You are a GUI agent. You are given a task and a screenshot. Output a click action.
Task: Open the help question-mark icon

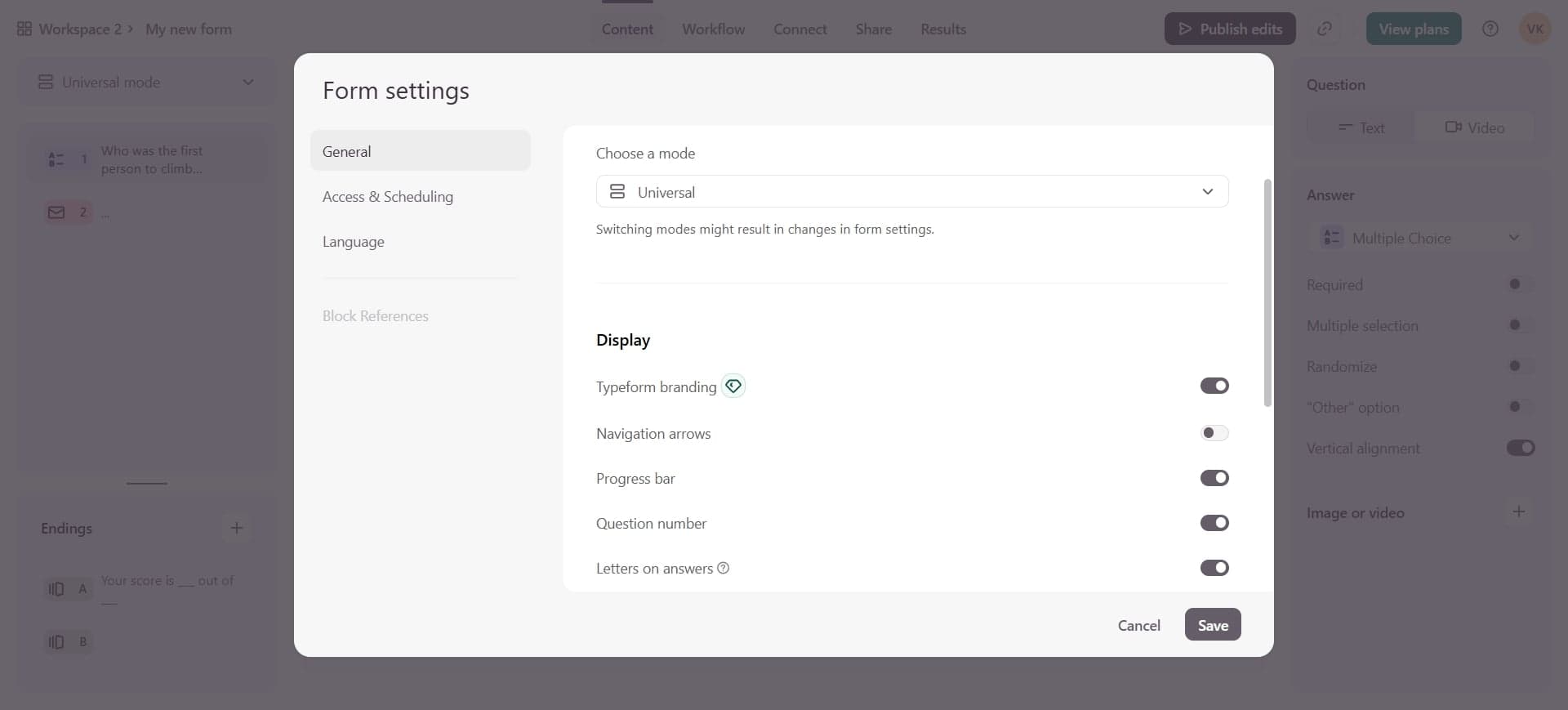tap(1490, 29)
